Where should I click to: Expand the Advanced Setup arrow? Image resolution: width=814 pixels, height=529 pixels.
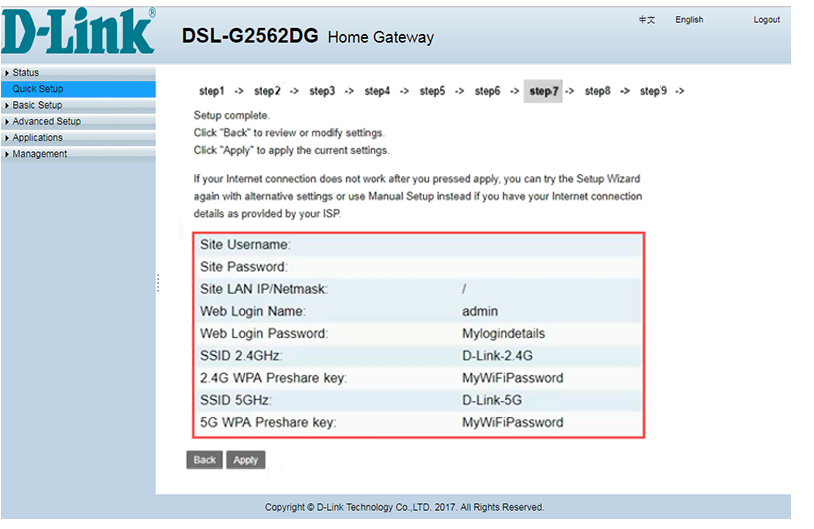[x=7, y=122]
